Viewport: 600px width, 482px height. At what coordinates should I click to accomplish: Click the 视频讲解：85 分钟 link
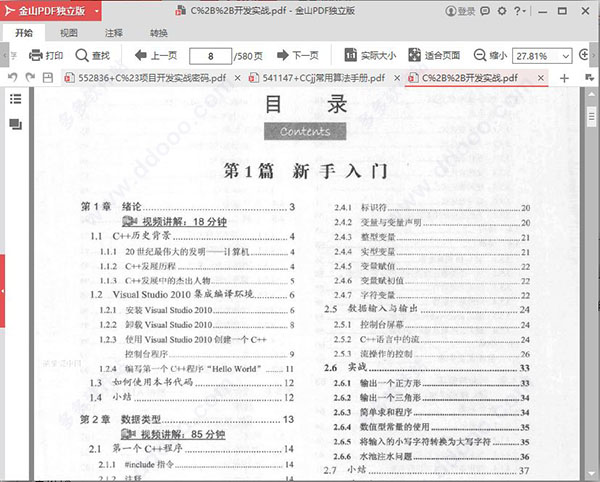[x=173, y=435]
